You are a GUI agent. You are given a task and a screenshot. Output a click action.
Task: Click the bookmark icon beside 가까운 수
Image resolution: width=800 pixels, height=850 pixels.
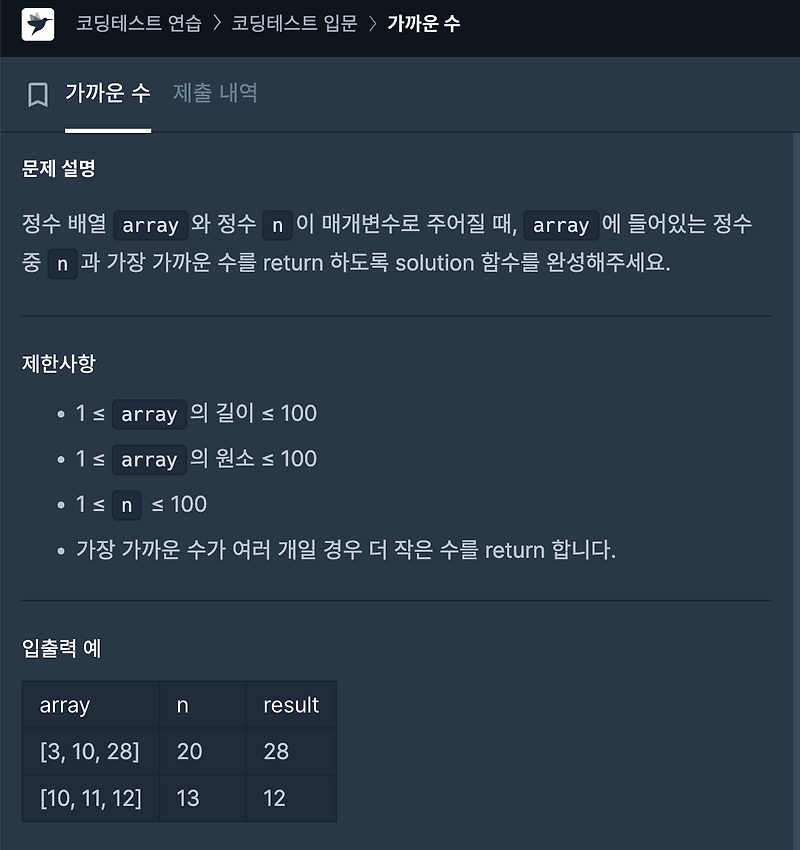(35, 92)
